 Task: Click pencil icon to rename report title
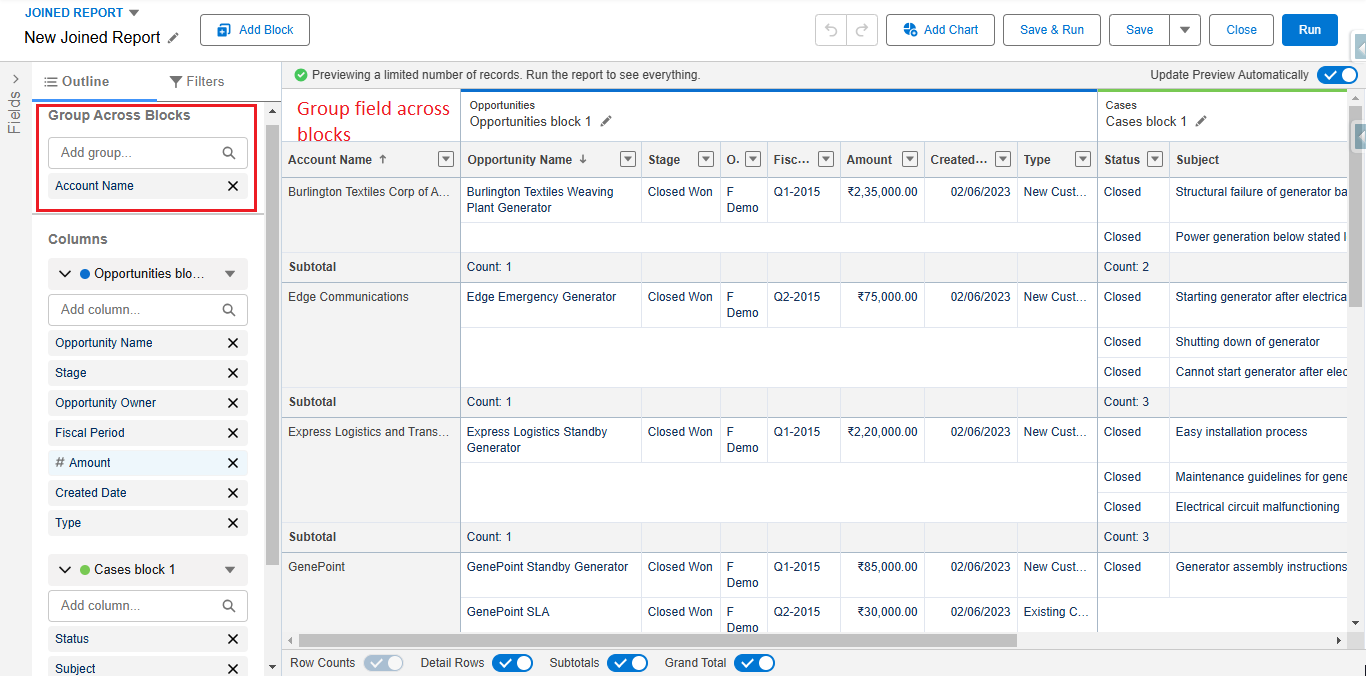tap(174, 38)
